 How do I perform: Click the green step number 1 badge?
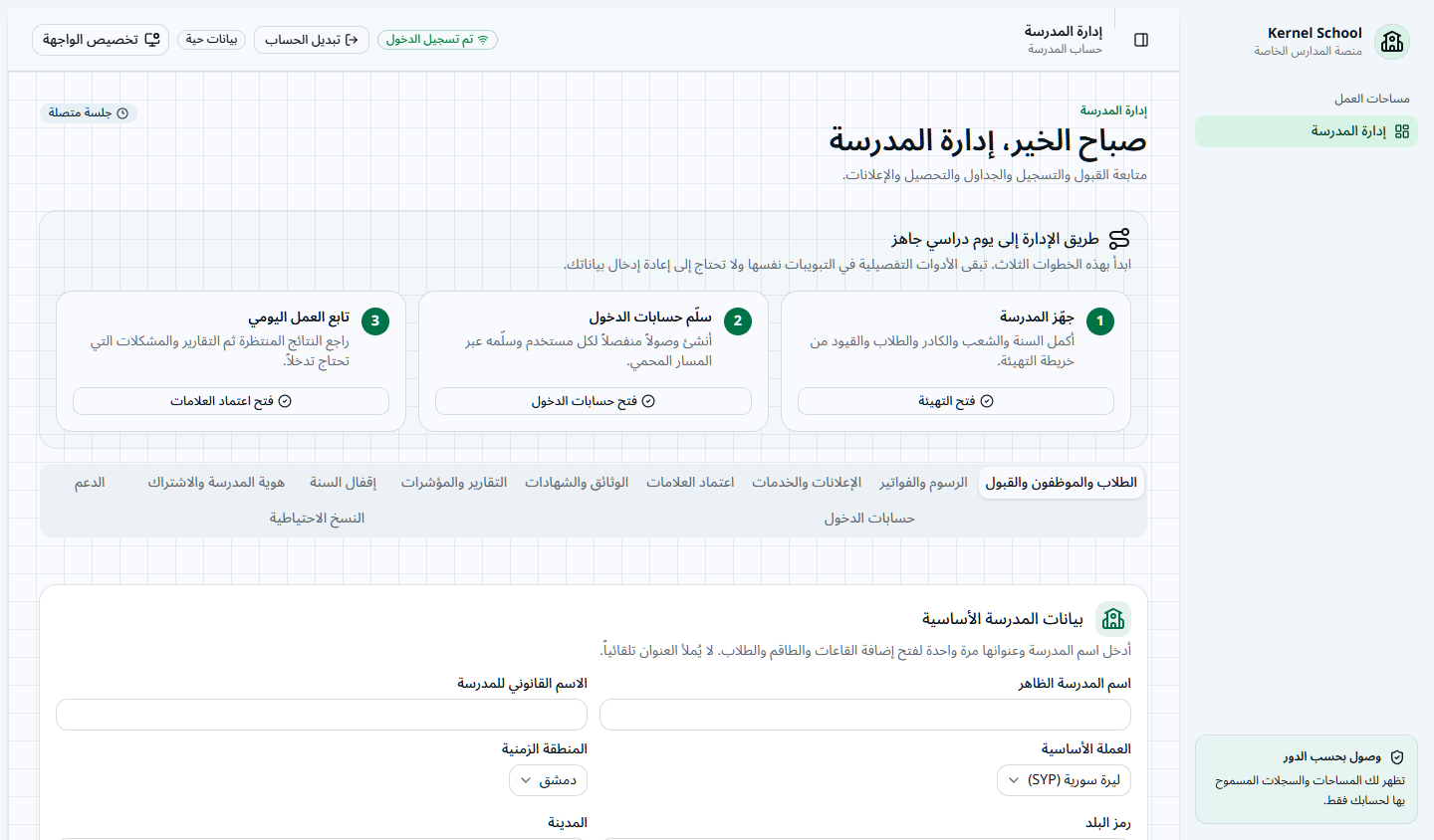click(x=1100, y=321)
